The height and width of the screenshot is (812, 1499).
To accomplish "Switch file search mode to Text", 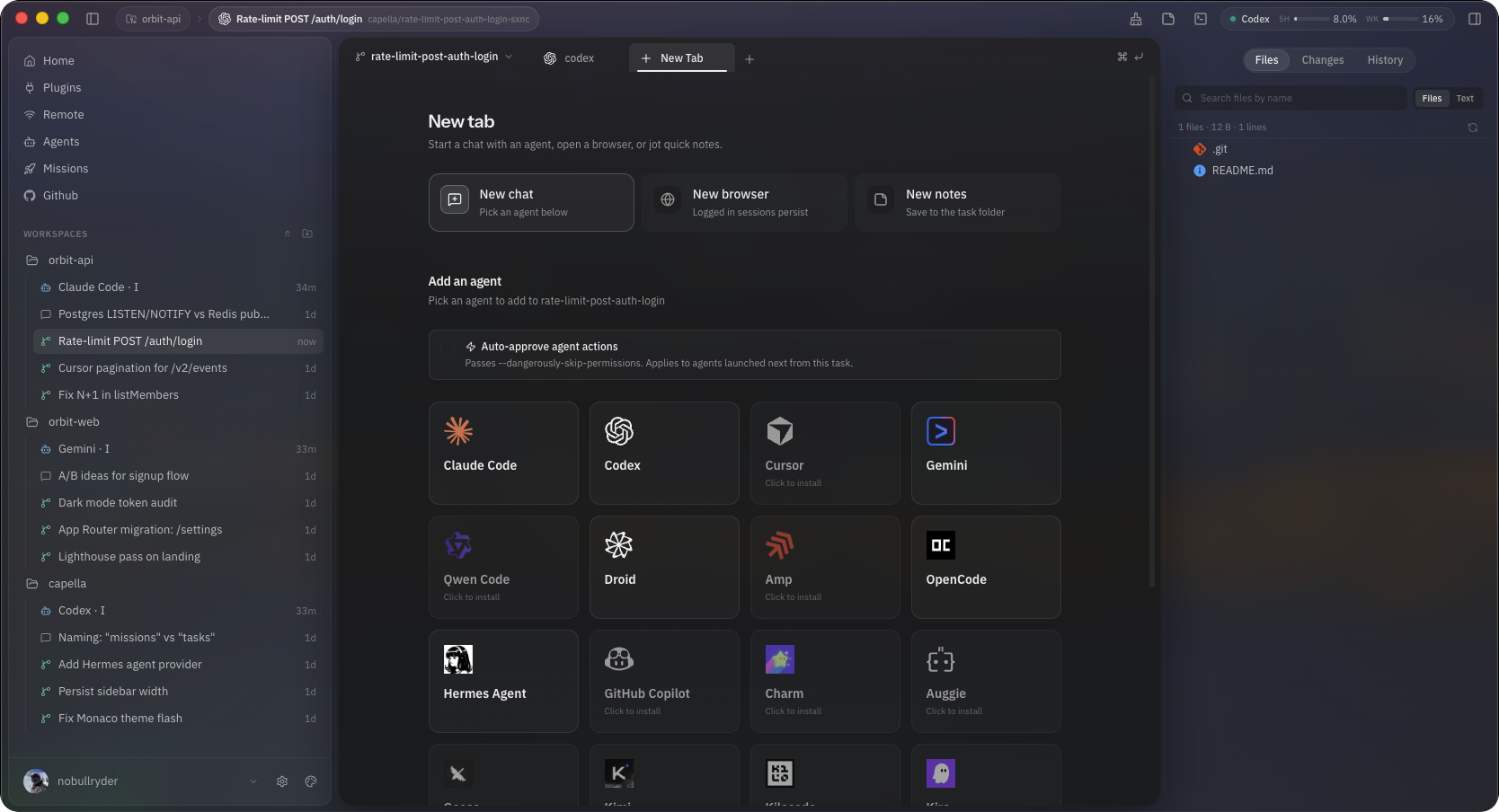I will pyautogui.click(x=1465, y=99).
